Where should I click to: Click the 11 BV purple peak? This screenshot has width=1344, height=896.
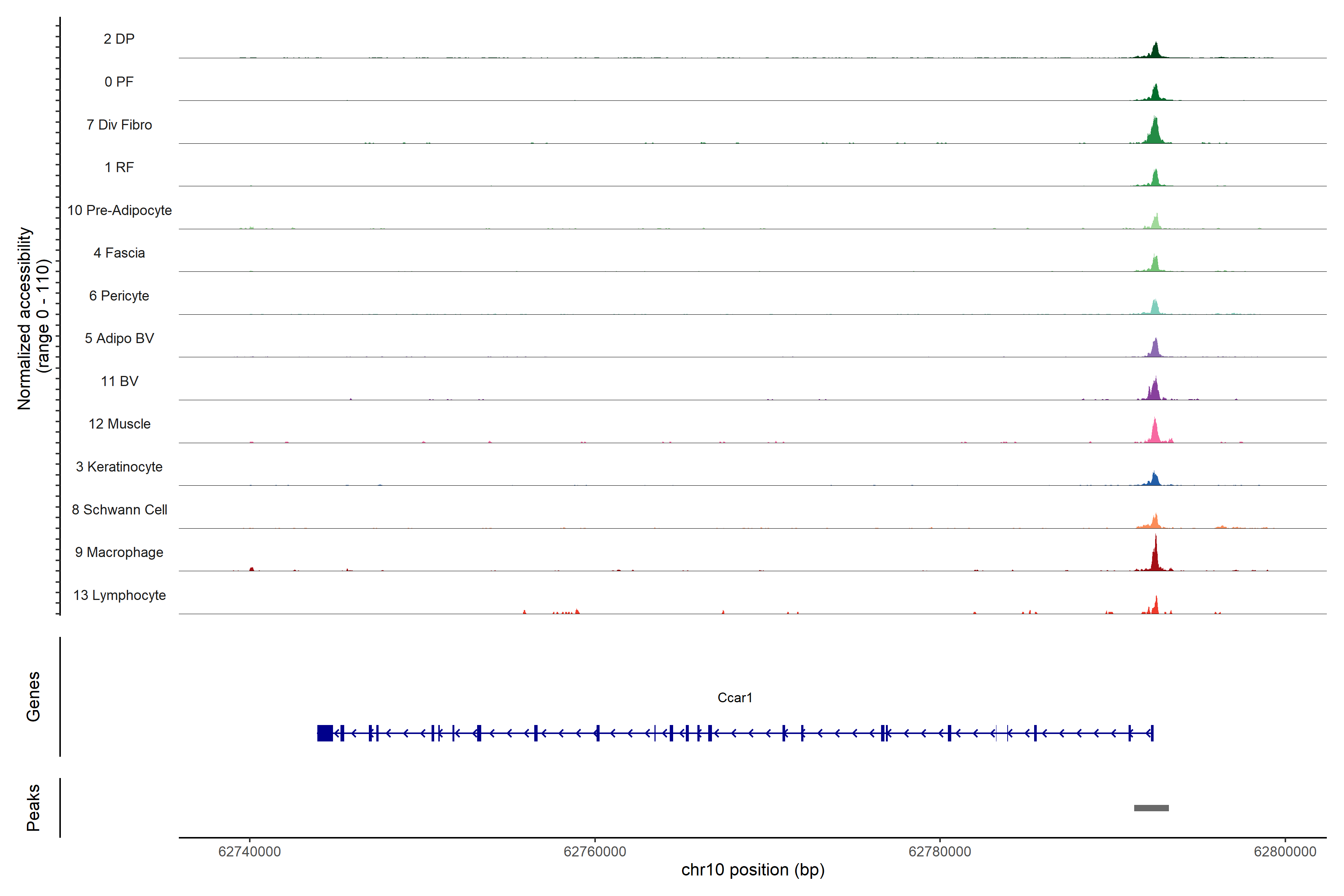tap(1155, 391)
